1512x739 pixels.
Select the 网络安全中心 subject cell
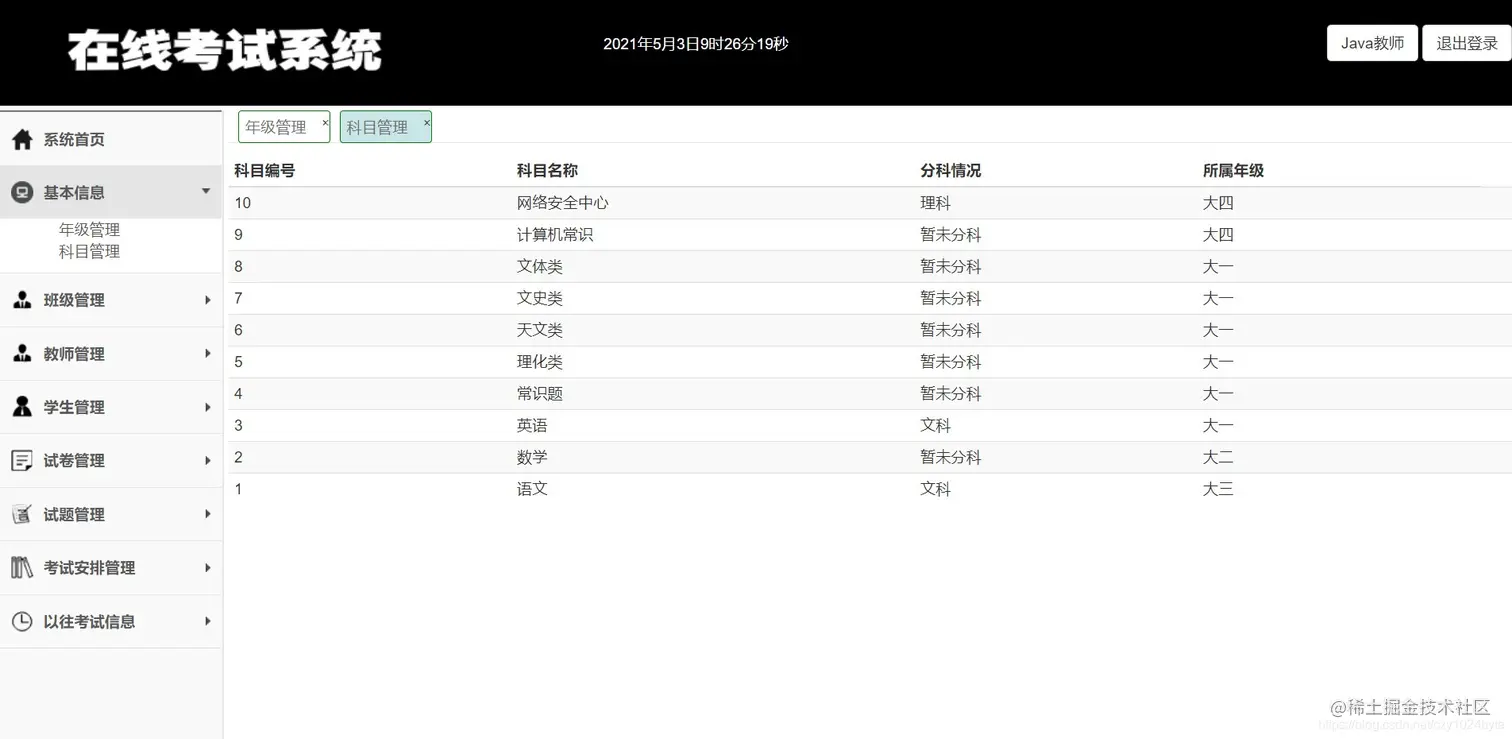click(563, 203)
